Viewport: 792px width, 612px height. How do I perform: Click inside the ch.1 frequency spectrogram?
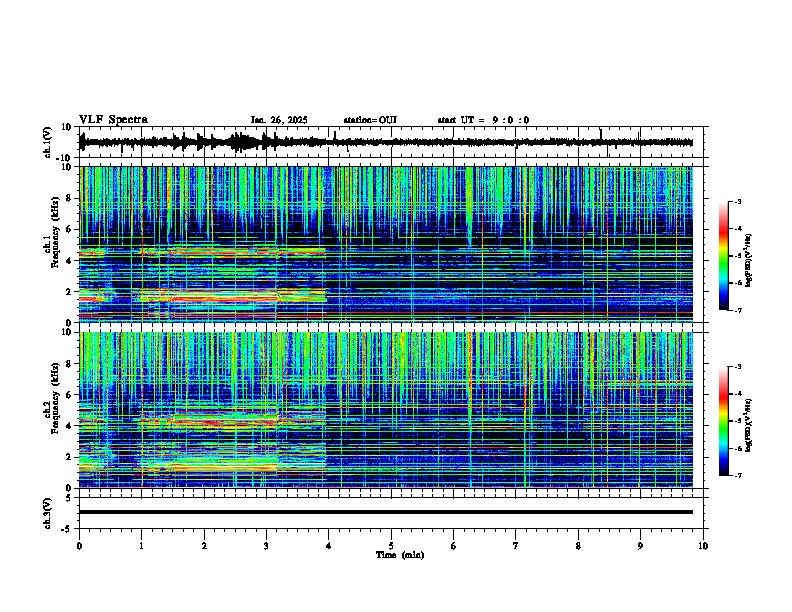click(x=386, y=244)
